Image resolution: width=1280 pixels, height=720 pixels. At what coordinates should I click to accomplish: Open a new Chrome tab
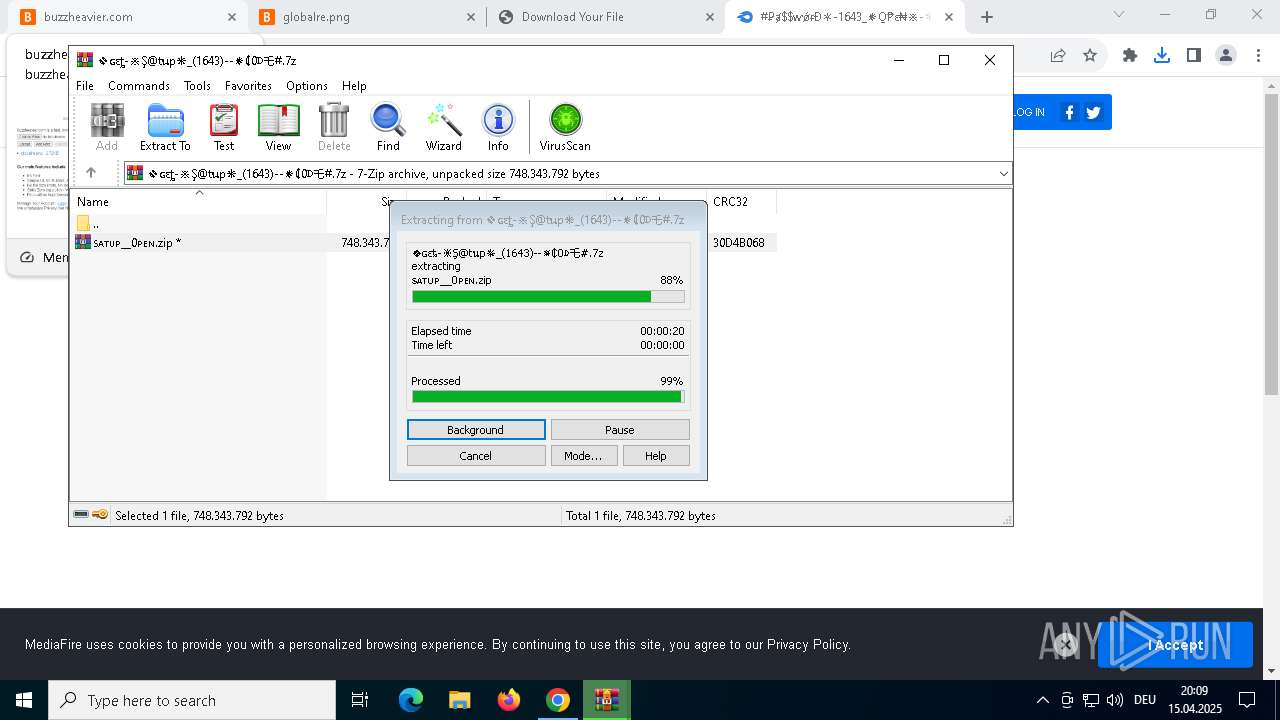pos(987,17)
